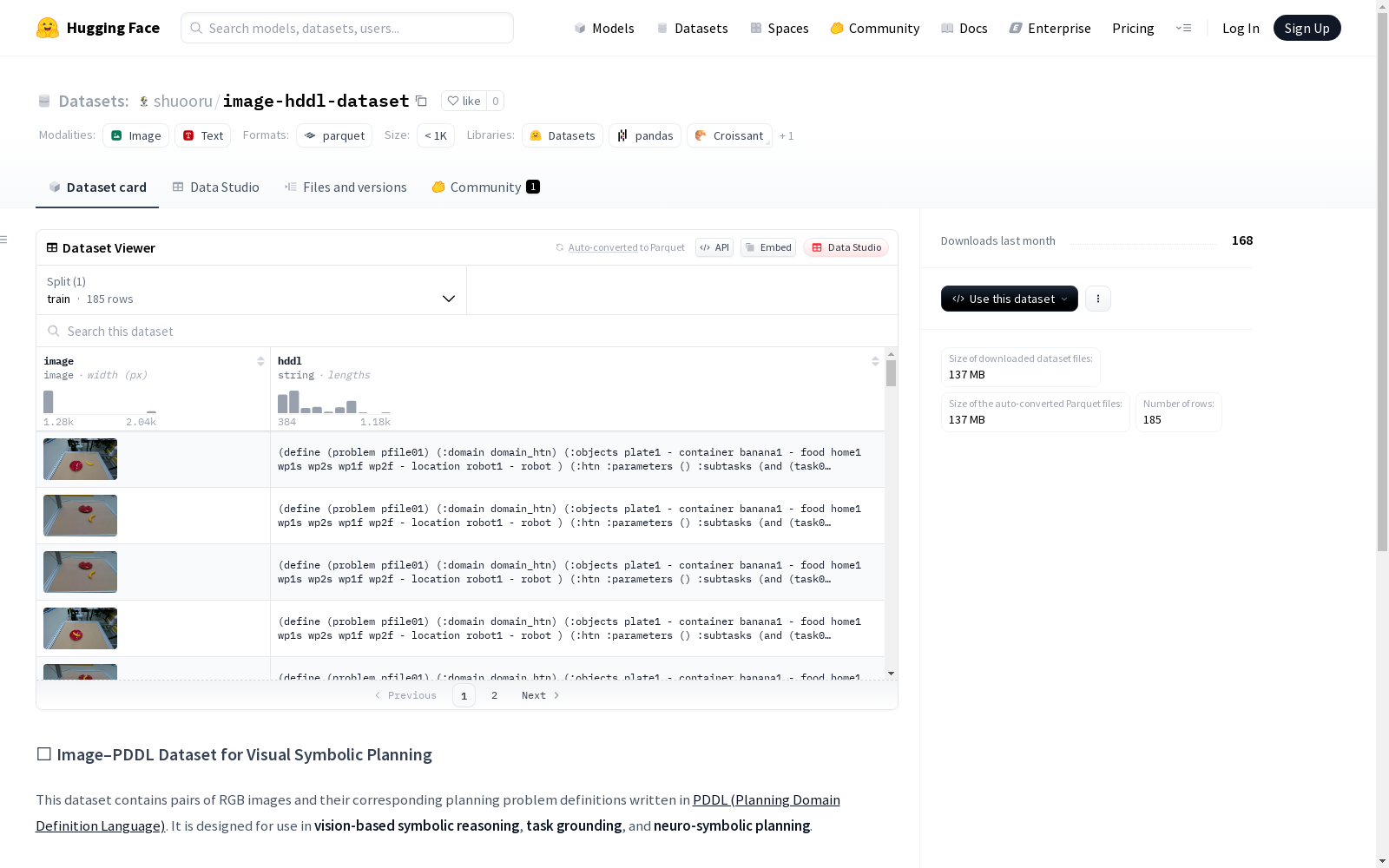Click the dataset viewer scroll down arrow
The height and width of the screenshot is (868, 1389).
click(x=891, y=674)
